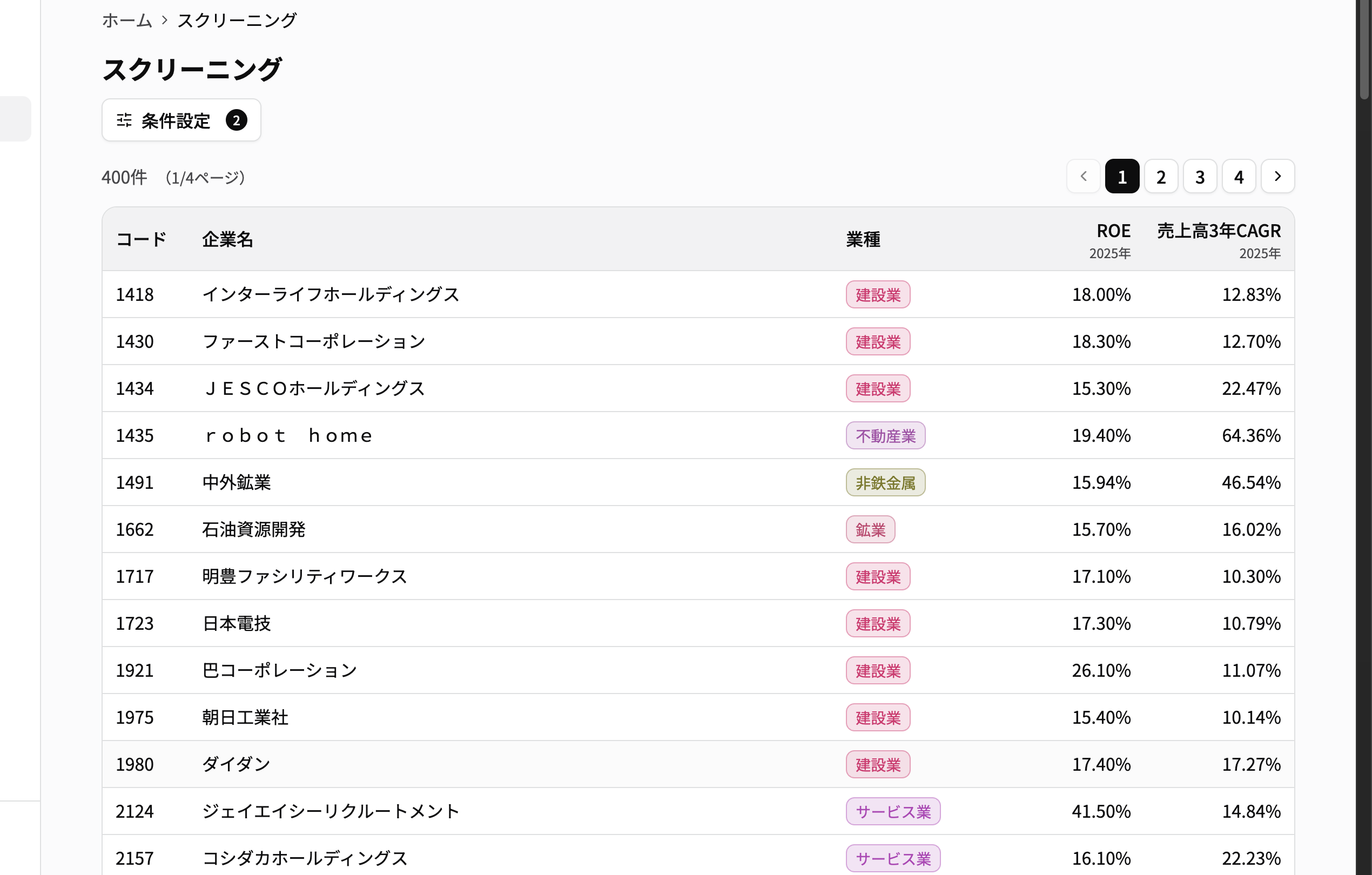Viewport: 1372px width, 875px height.
Task: Open company 中外鉱業
Action: pos(237,482)
